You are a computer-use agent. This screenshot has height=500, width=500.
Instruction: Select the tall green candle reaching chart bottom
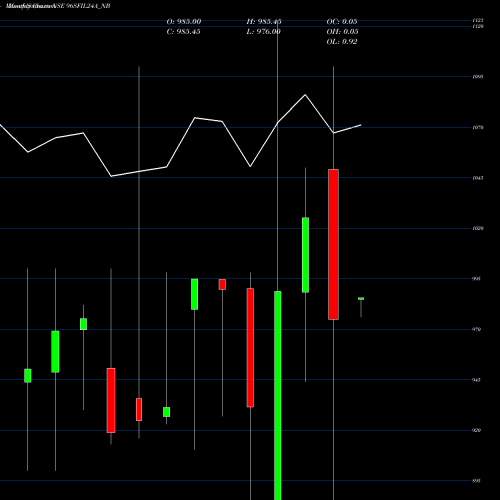pyautogui.click(x=278, y=395)
